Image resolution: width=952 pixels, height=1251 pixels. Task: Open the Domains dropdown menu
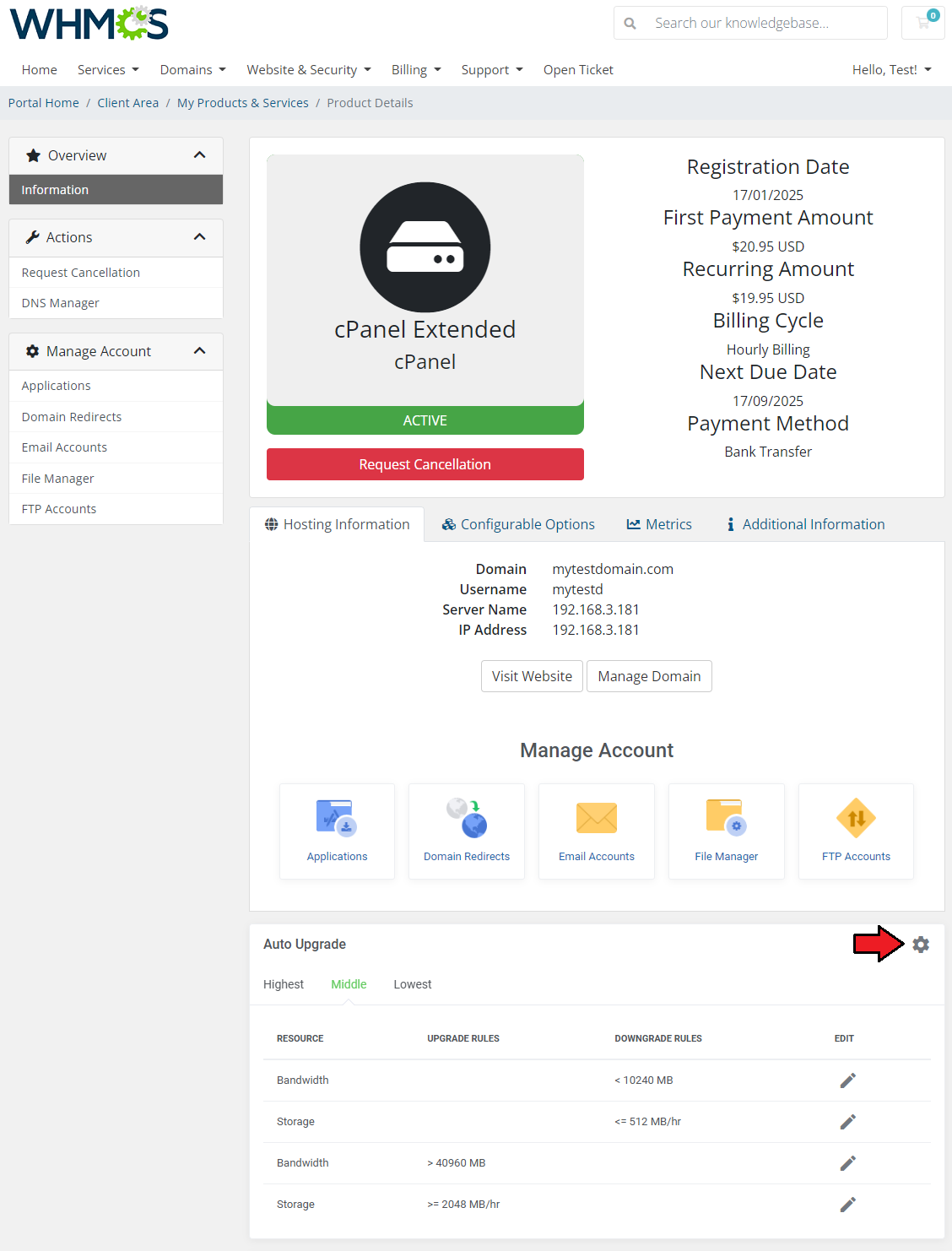(193, 70)
